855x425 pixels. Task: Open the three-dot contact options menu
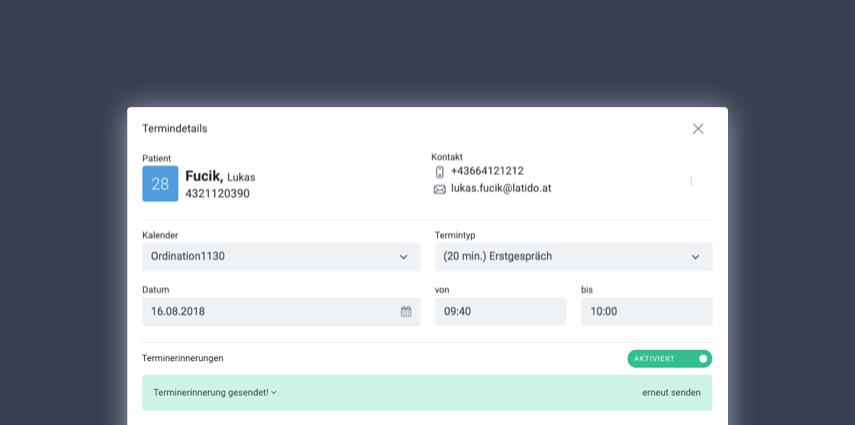[691, 181]
